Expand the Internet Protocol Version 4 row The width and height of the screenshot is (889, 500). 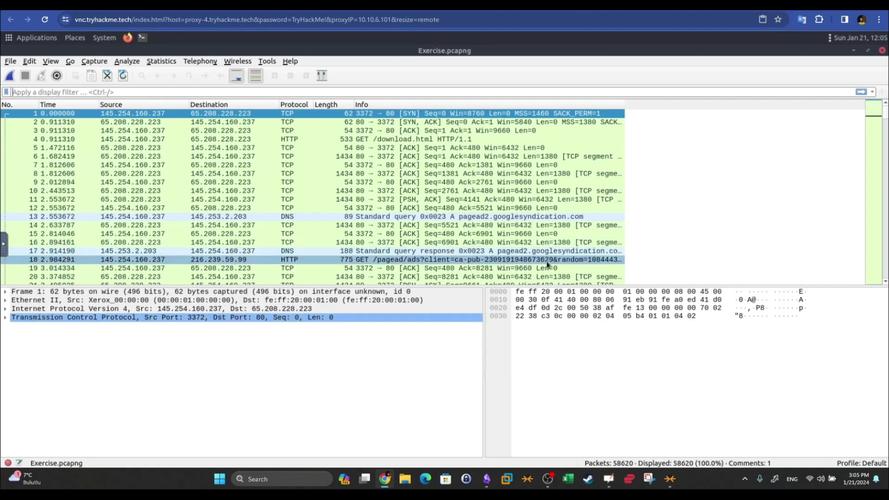click(x=5, y=309)
